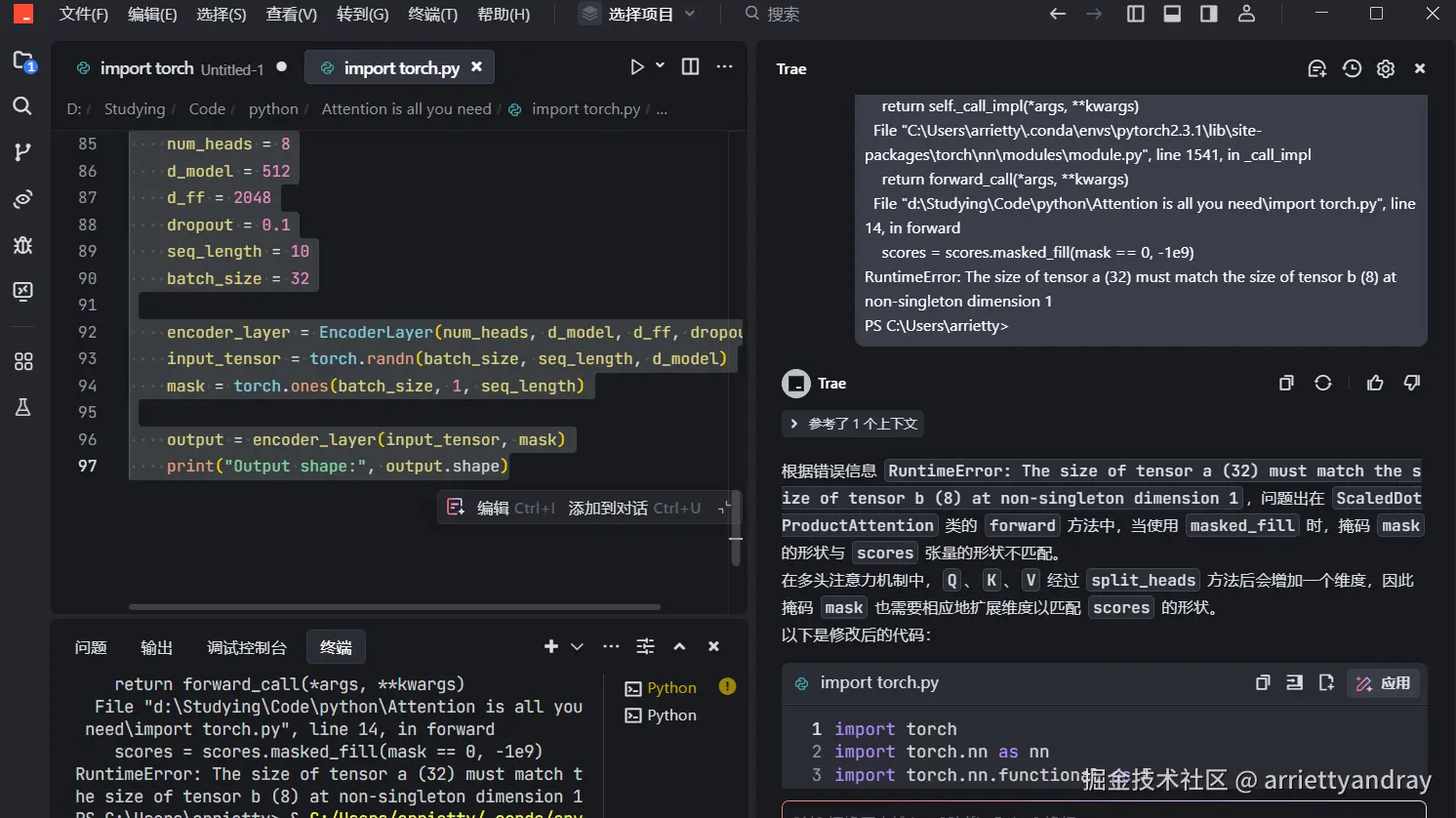Image resolution: width=1456 pixels, height=818 pixels.
Task: Apply code with the 应用 button
Action: [x=1384, y=683]
